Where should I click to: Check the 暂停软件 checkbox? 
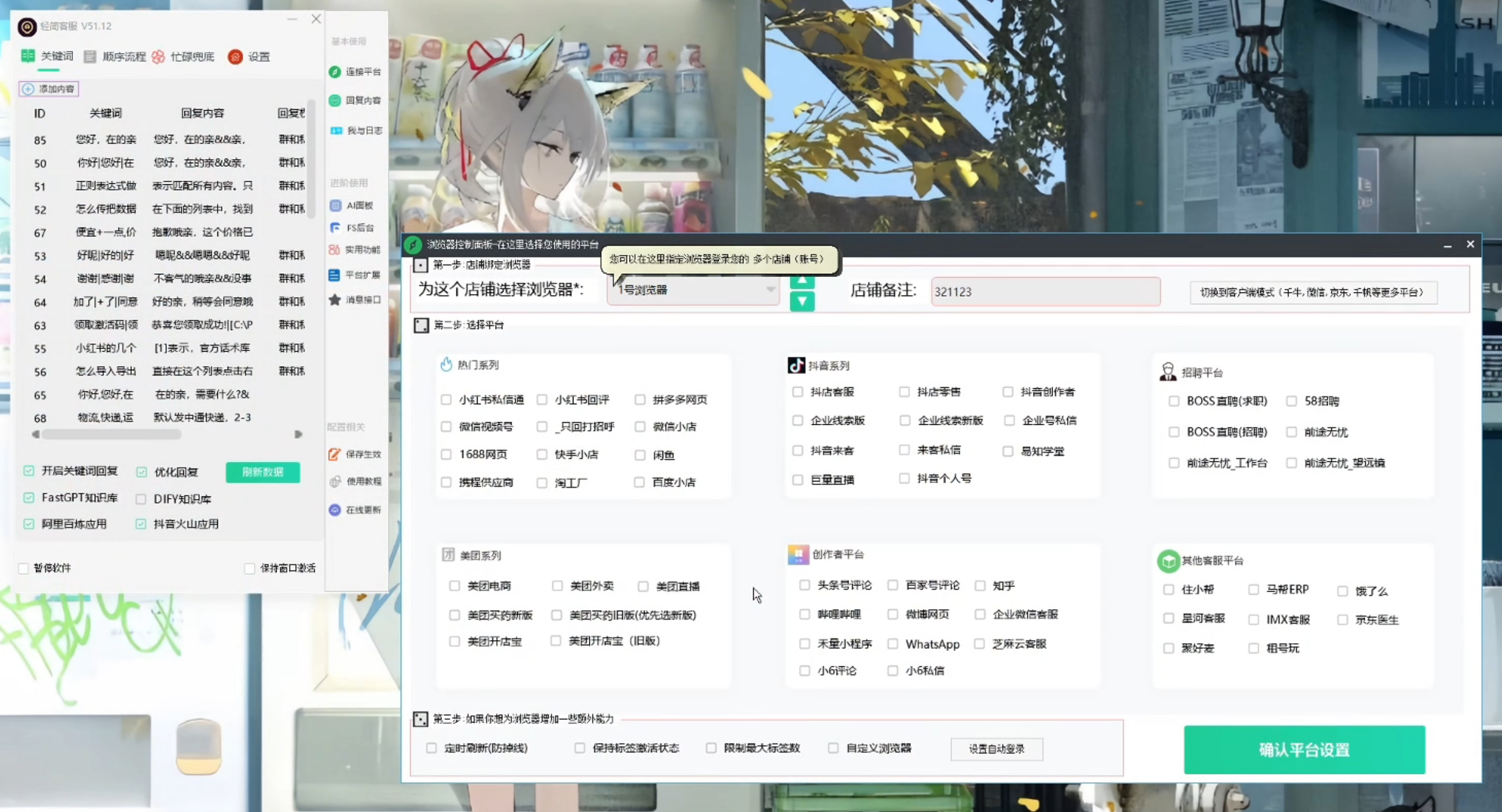click(x=24, y=568)
